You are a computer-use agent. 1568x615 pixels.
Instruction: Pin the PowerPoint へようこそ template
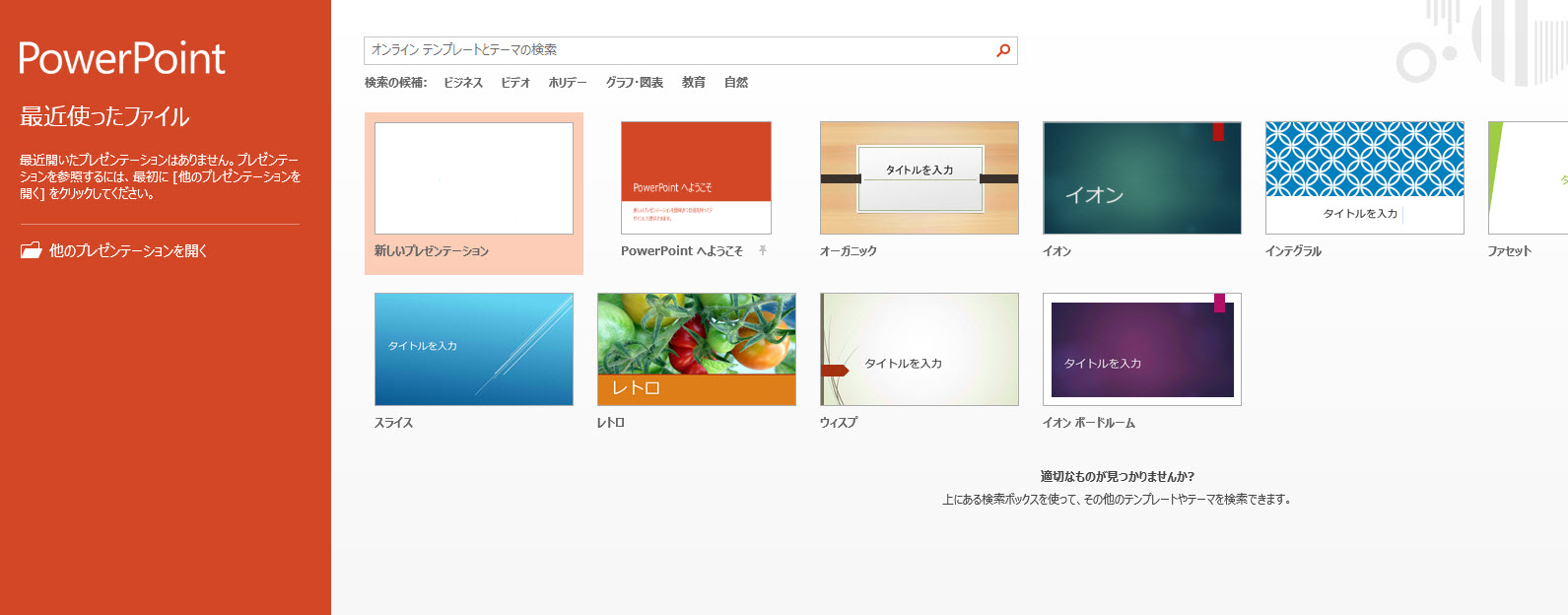coord(763,250)
